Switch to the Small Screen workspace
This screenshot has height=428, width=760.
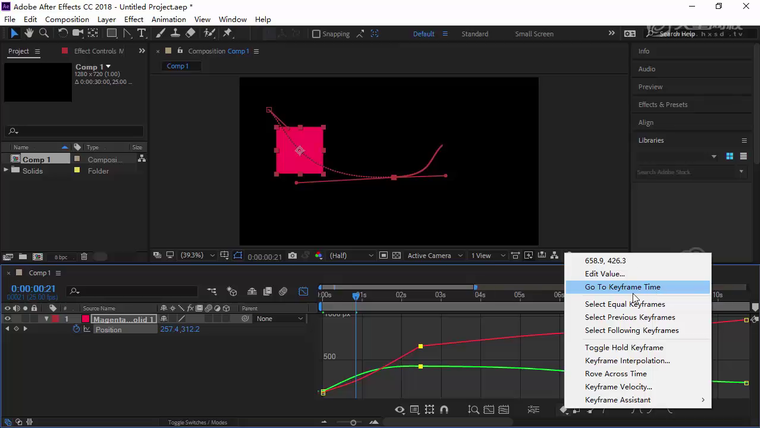[x=534, y=34]
